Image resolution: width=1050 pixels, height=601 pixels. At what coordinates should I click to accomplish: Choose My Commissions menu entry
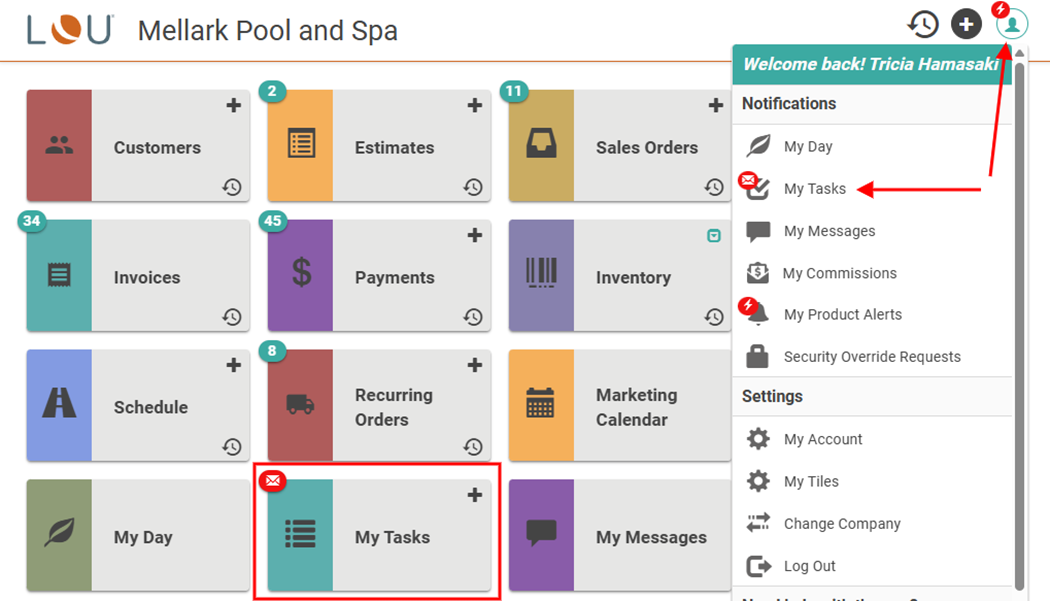coord(839,273)
